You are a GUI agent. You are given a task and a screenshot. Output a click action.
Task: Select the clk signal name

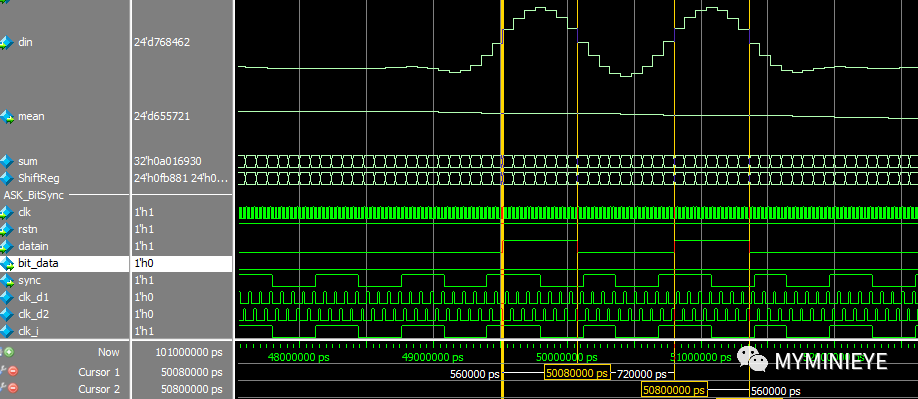24,212
